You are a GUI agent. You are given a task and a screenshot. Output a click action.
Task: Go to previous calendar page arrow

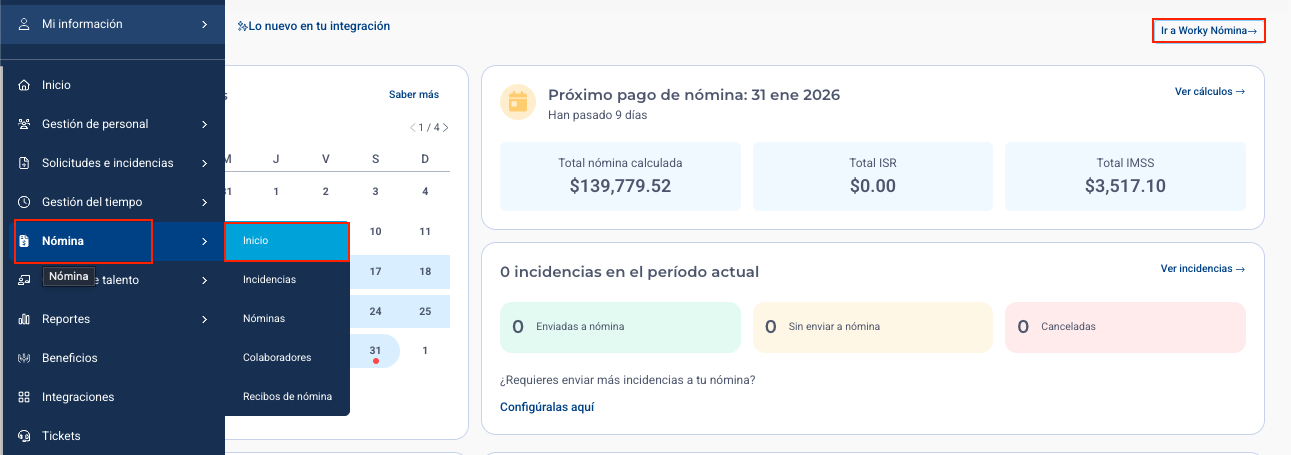412,127
